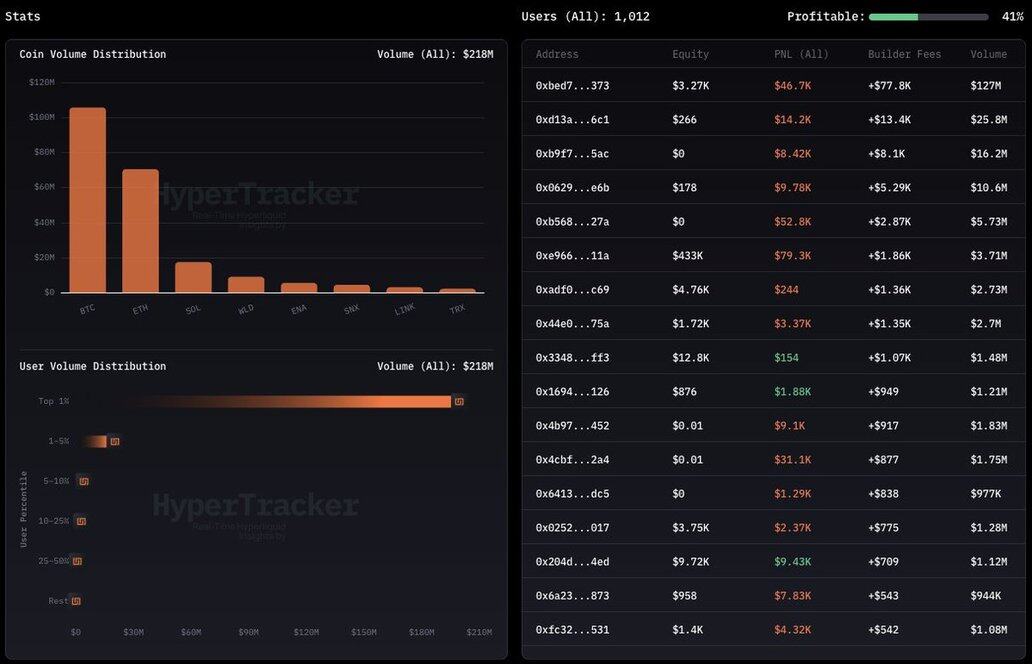
Task: Open wallet 0xfc32...531
Action: [x=572, y=630]
